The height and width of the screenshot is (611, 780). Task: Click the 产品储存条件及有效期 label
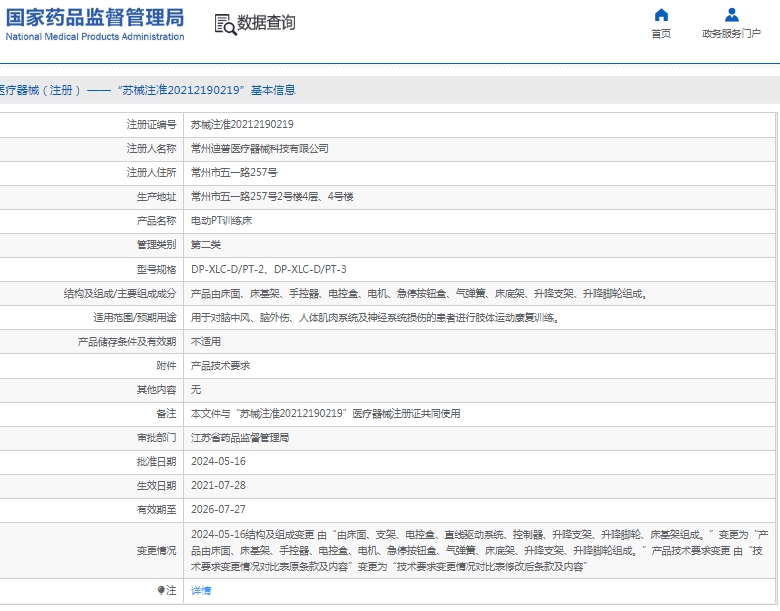(127, 341)
